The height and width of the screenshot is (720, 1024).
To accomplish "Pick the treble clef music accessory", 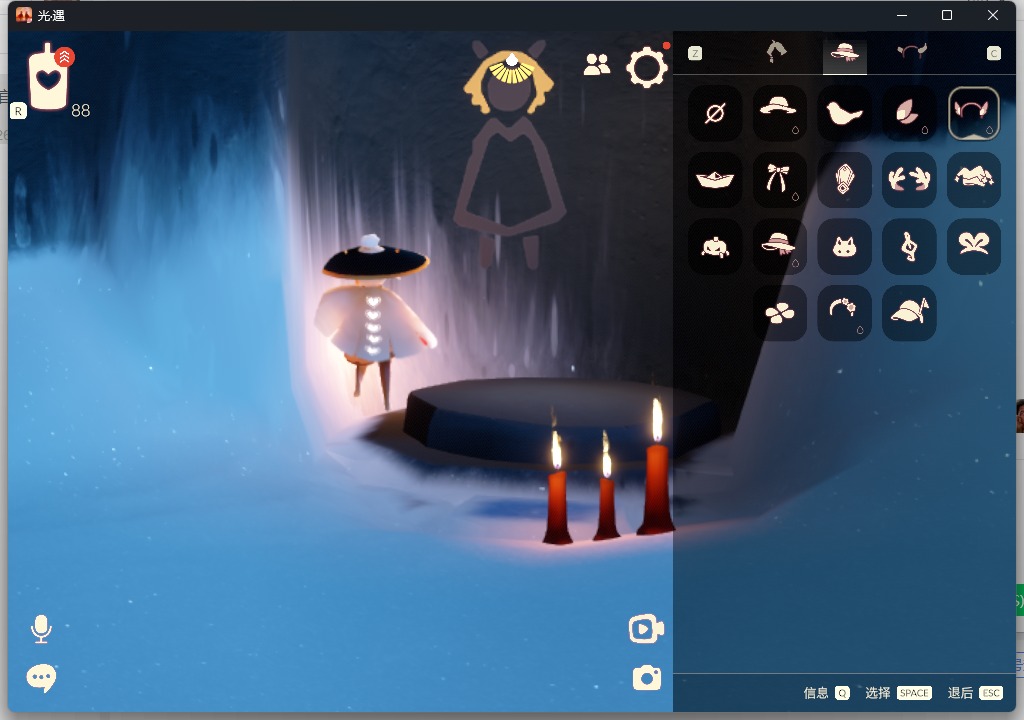I will pos(909,246).
